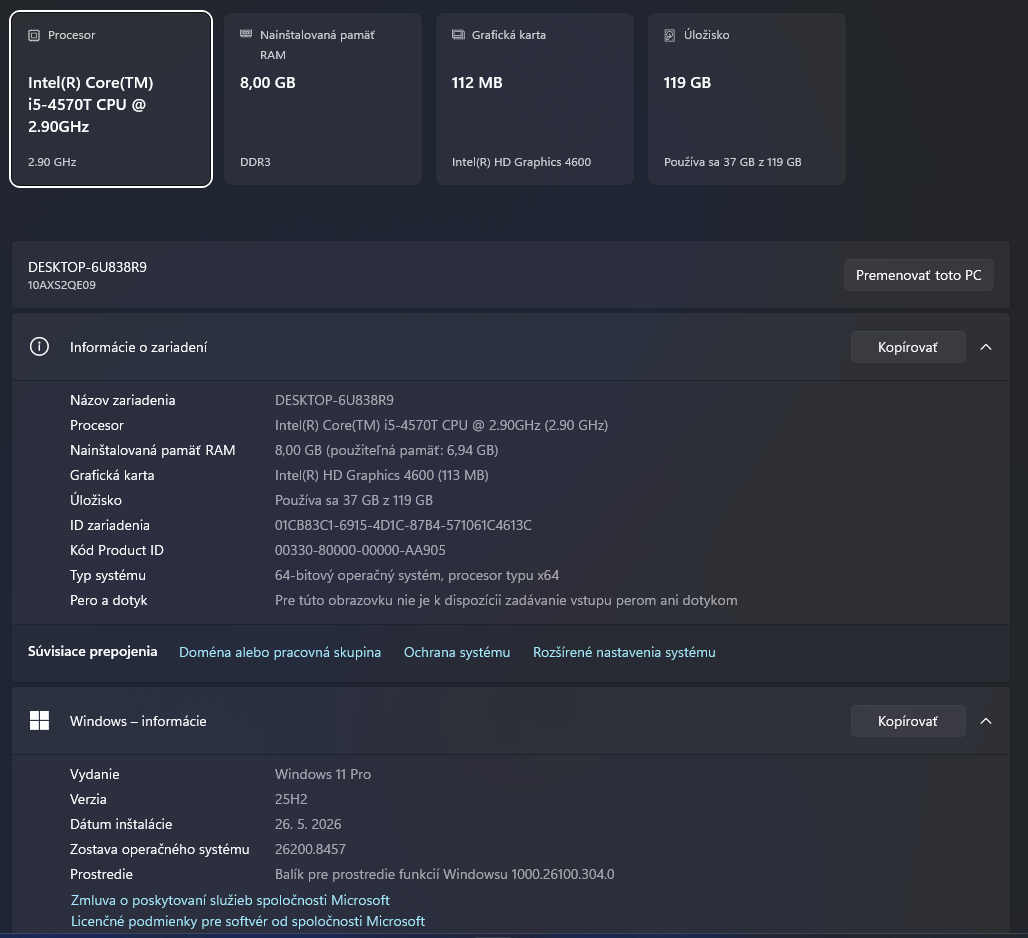This screenshot has width=1028, height=938.
Task: Click the processor chip icon
Action: click(x=34, y=35)
